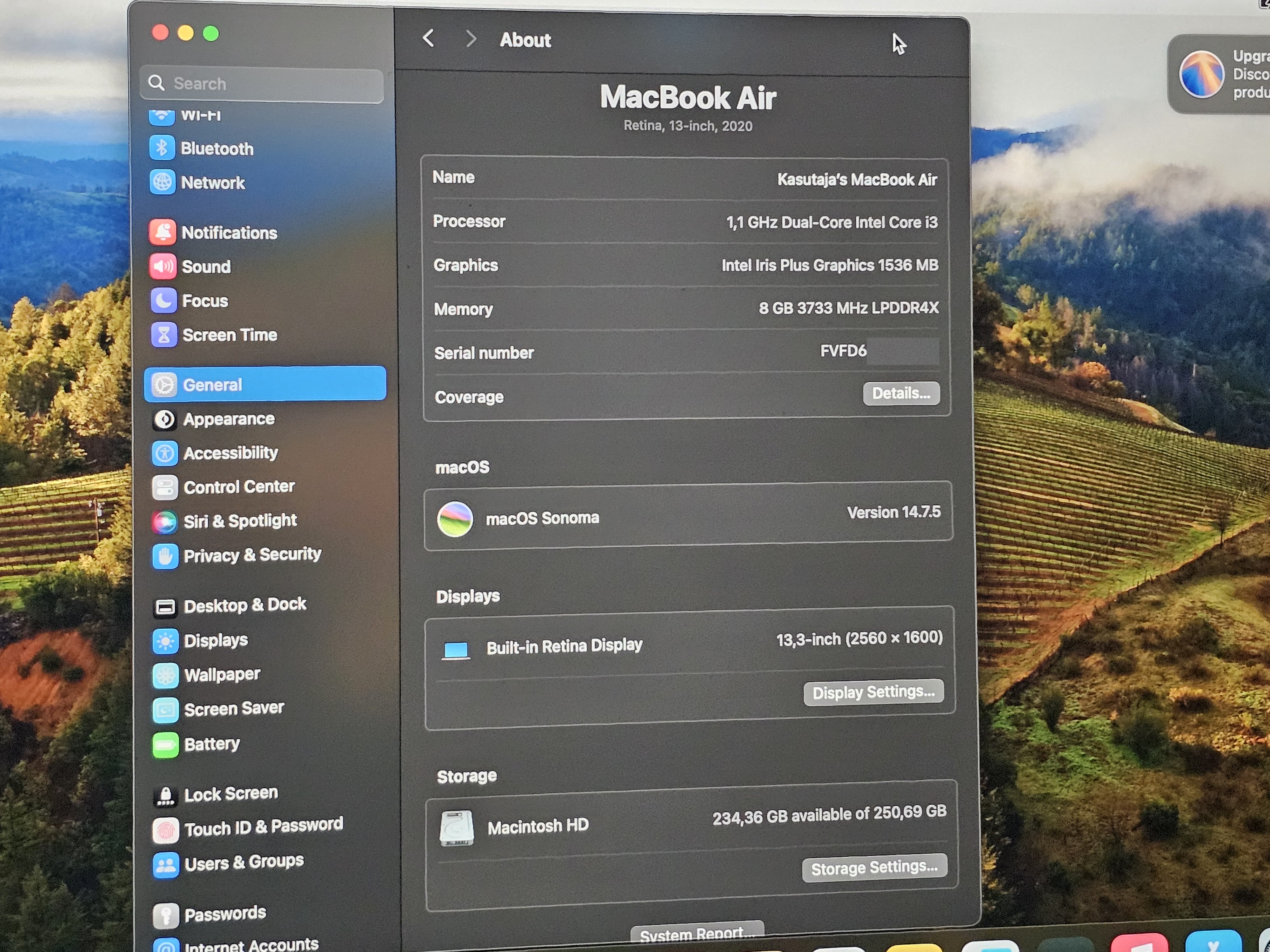Open Displays settings in sidebar
Screen dimensions: 1270x952
click(x=200, y=640)
